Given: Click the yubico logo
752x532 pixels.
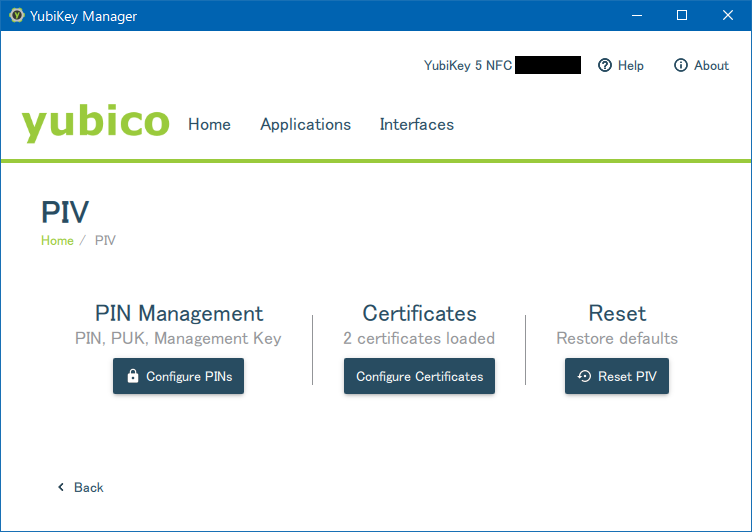Looking at the screenshot, I should pyautogui.click(x=96, y=123).
